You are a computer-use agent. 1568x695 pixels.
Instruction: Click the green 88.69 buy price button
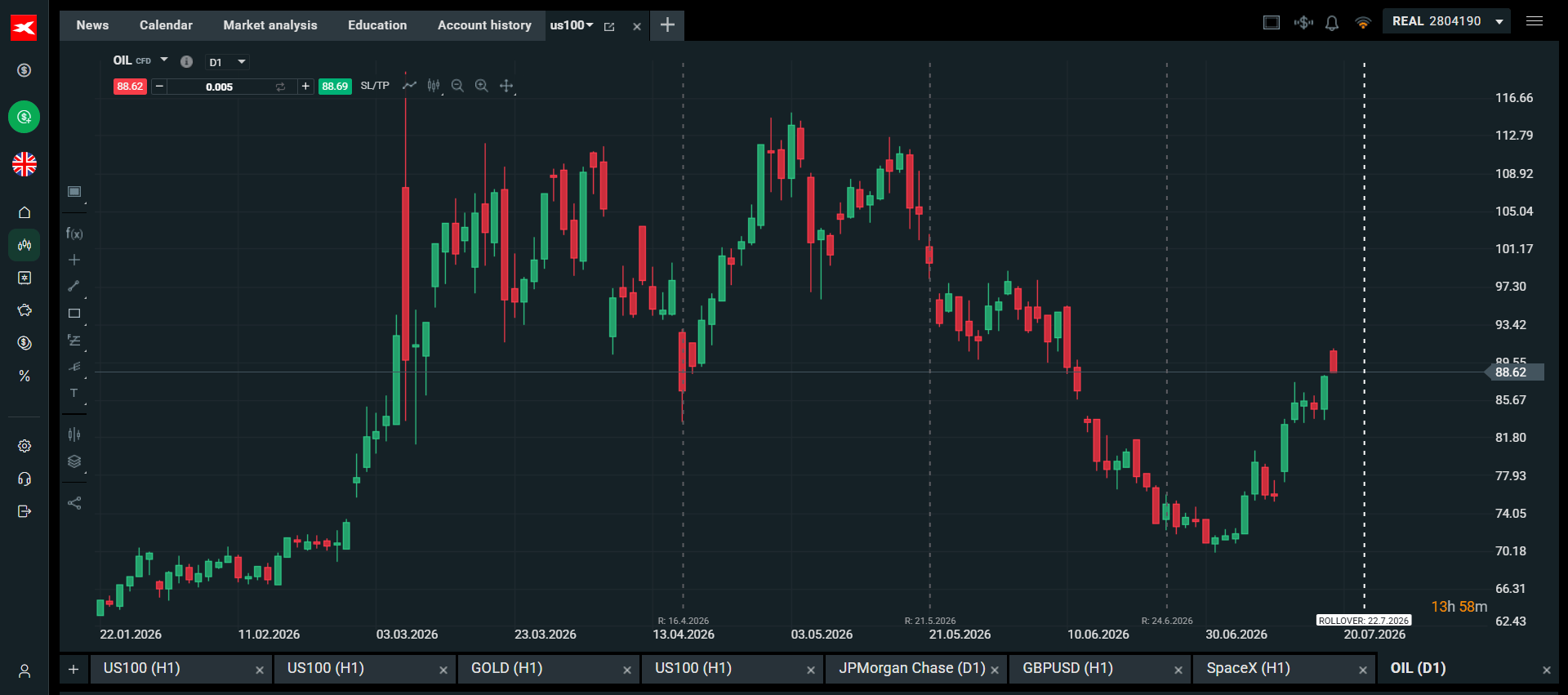335,87
